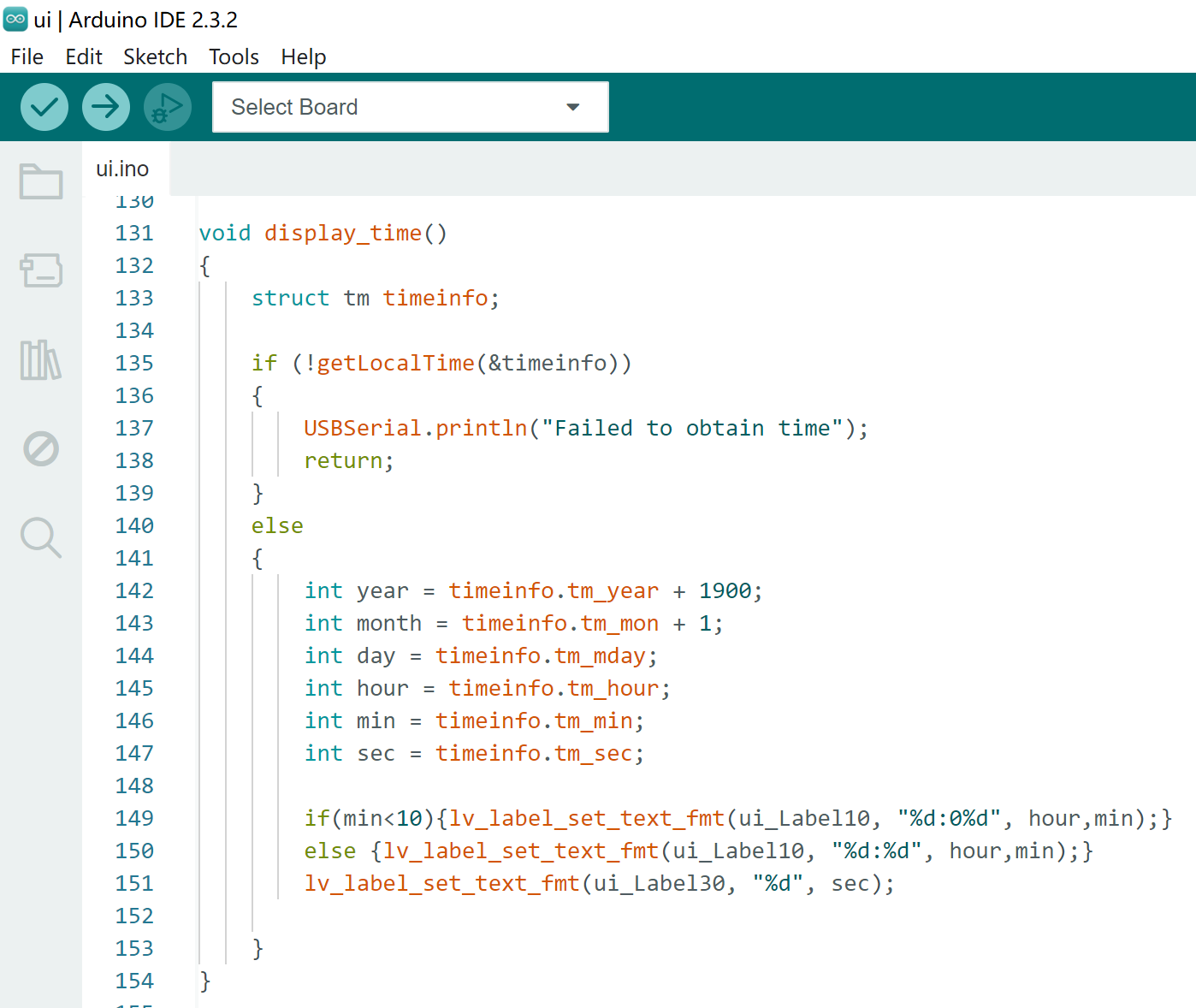The image size is (1196, 1008).
Task: Start the debugger with the debug icon
Action: coord(168,107)
